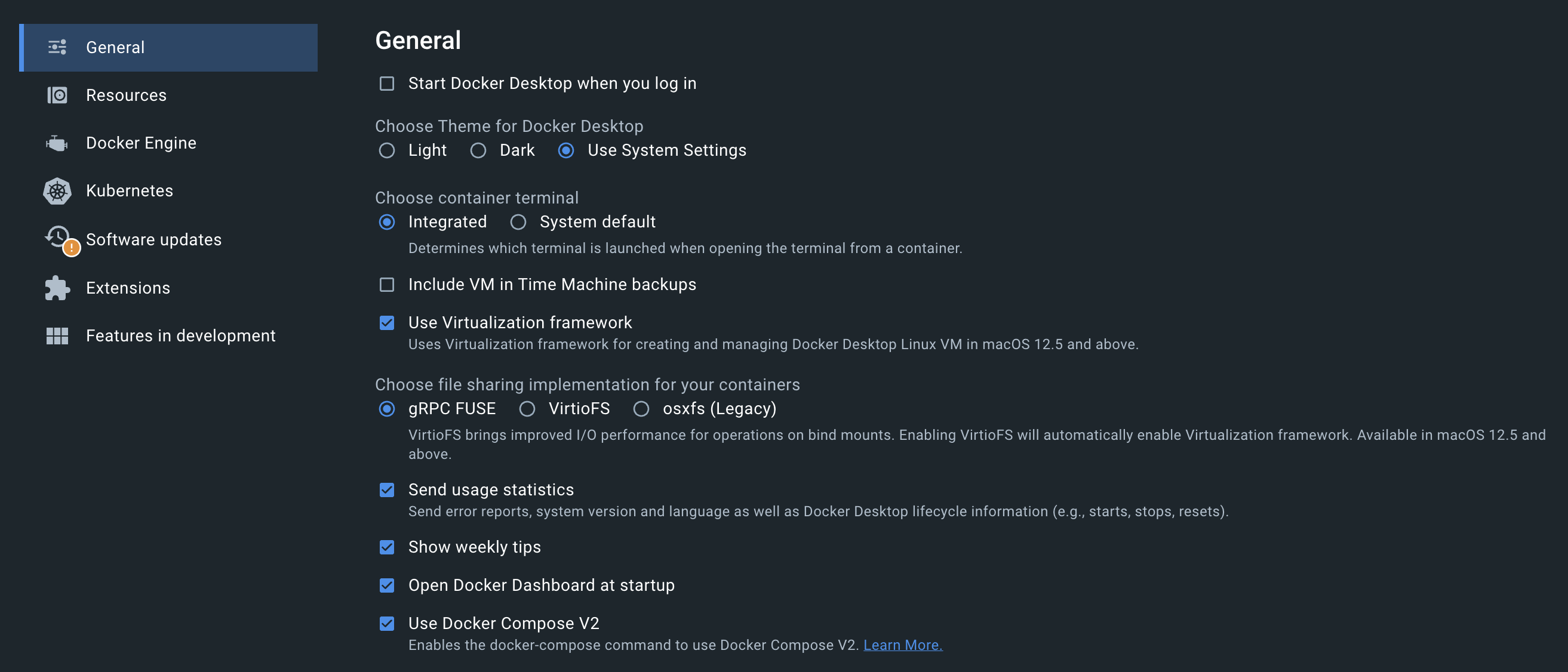
Task: Click the General settings sliders icon
Action: tap(57, 47)
